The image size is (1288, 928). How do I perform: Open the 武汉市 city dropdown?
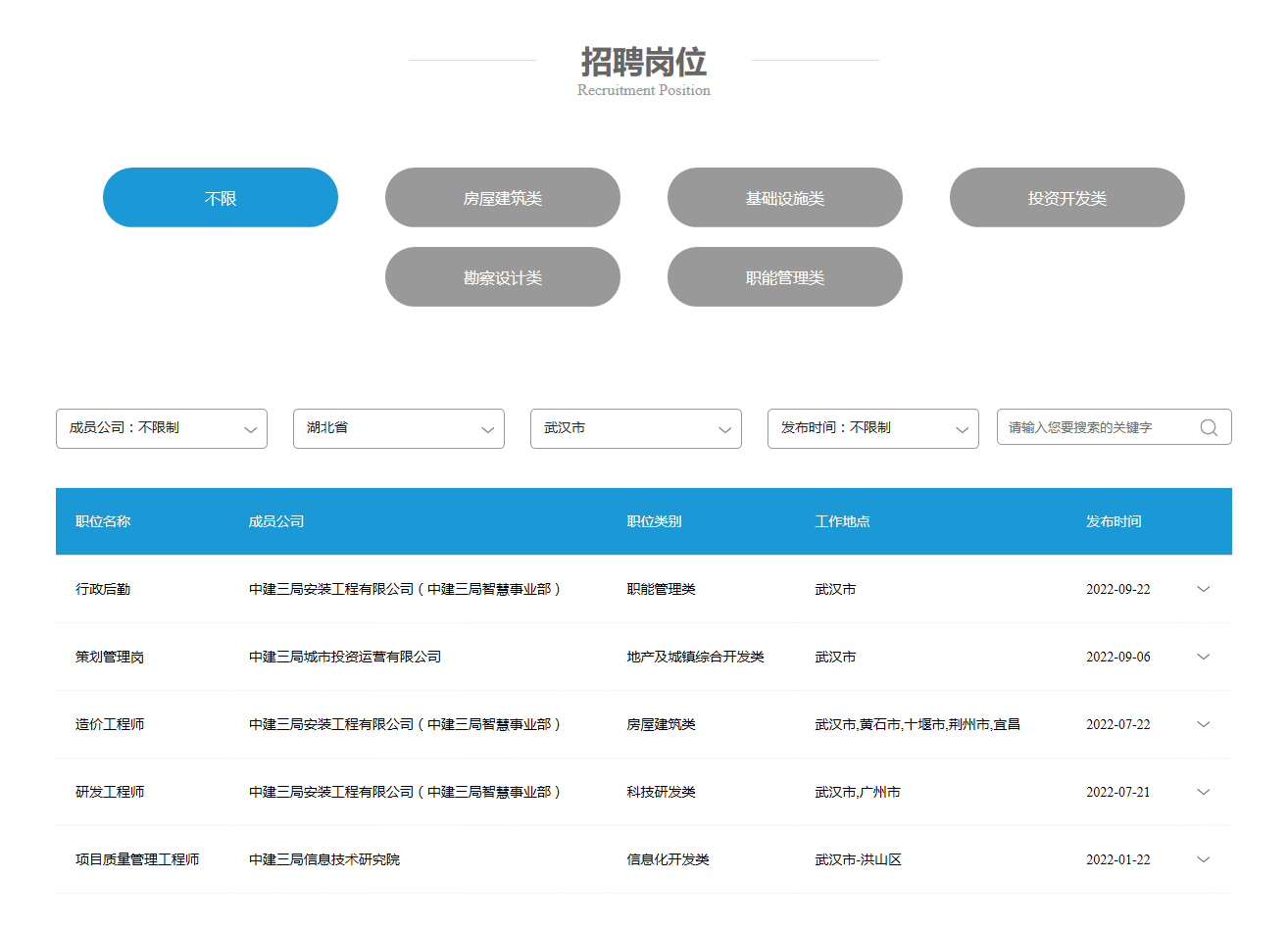coord(636,428)
